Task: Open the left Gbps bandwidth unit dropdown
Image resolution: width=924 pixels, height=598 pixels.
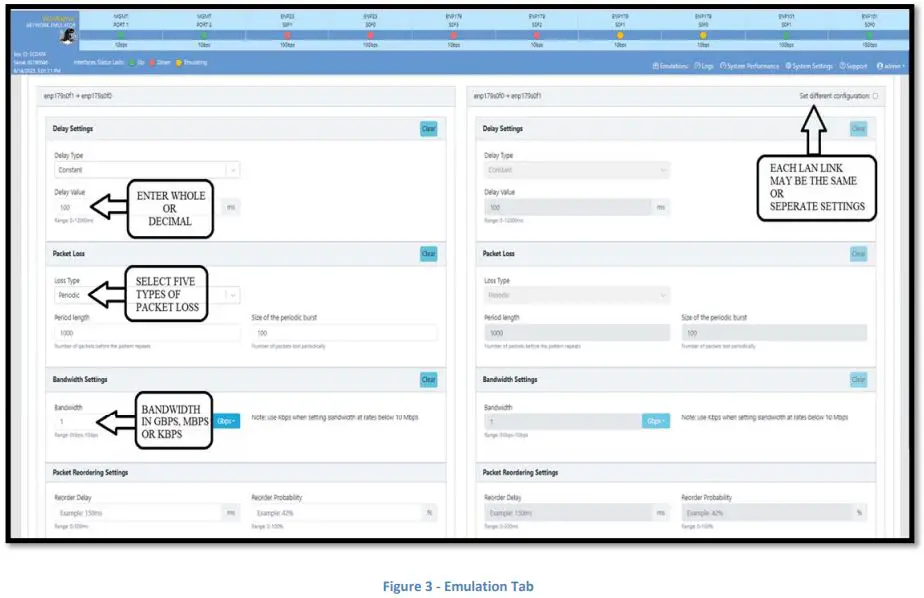Action: [x=225, y=421]
